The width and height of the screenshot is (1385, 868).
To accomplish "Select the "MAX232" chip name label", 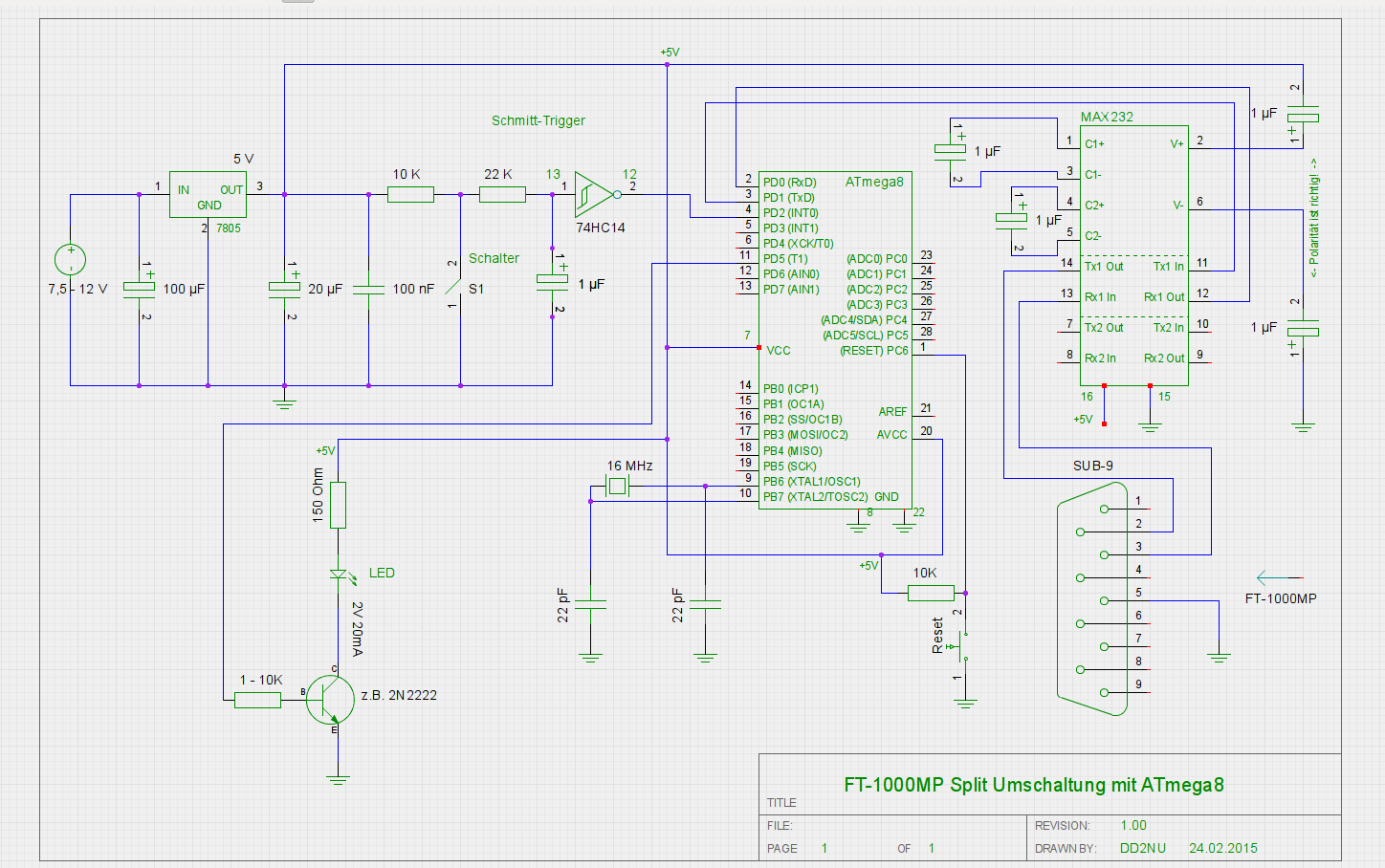I will pos(1107,117).
